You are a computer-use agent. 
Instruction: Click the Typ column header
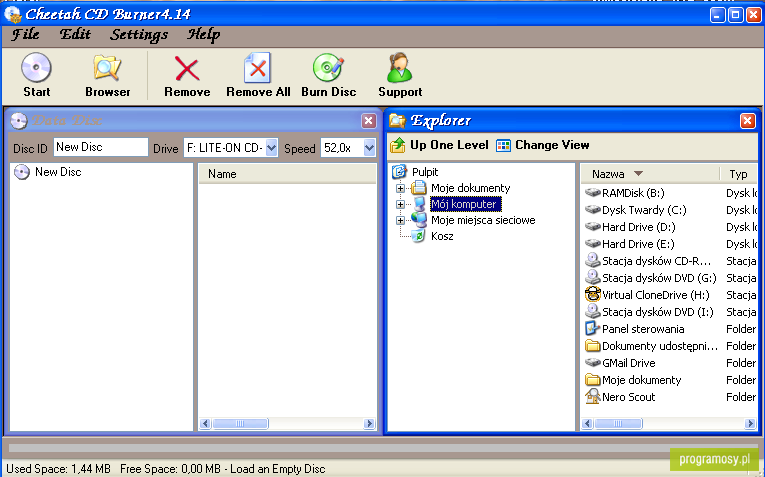click(738, 174)
